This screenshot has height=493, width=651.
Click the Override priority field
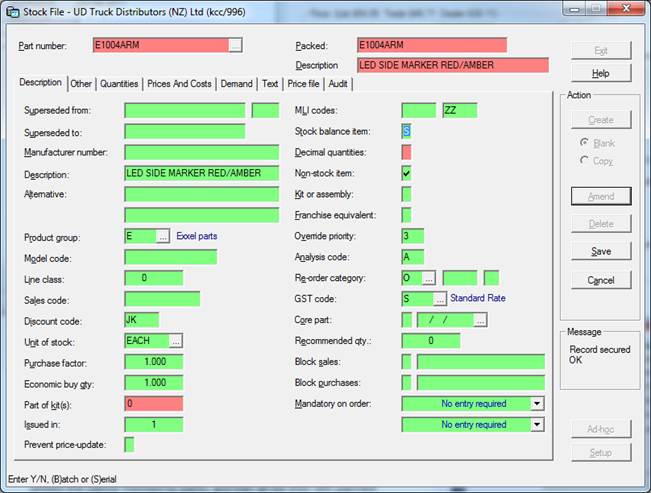tap(413, 236)
